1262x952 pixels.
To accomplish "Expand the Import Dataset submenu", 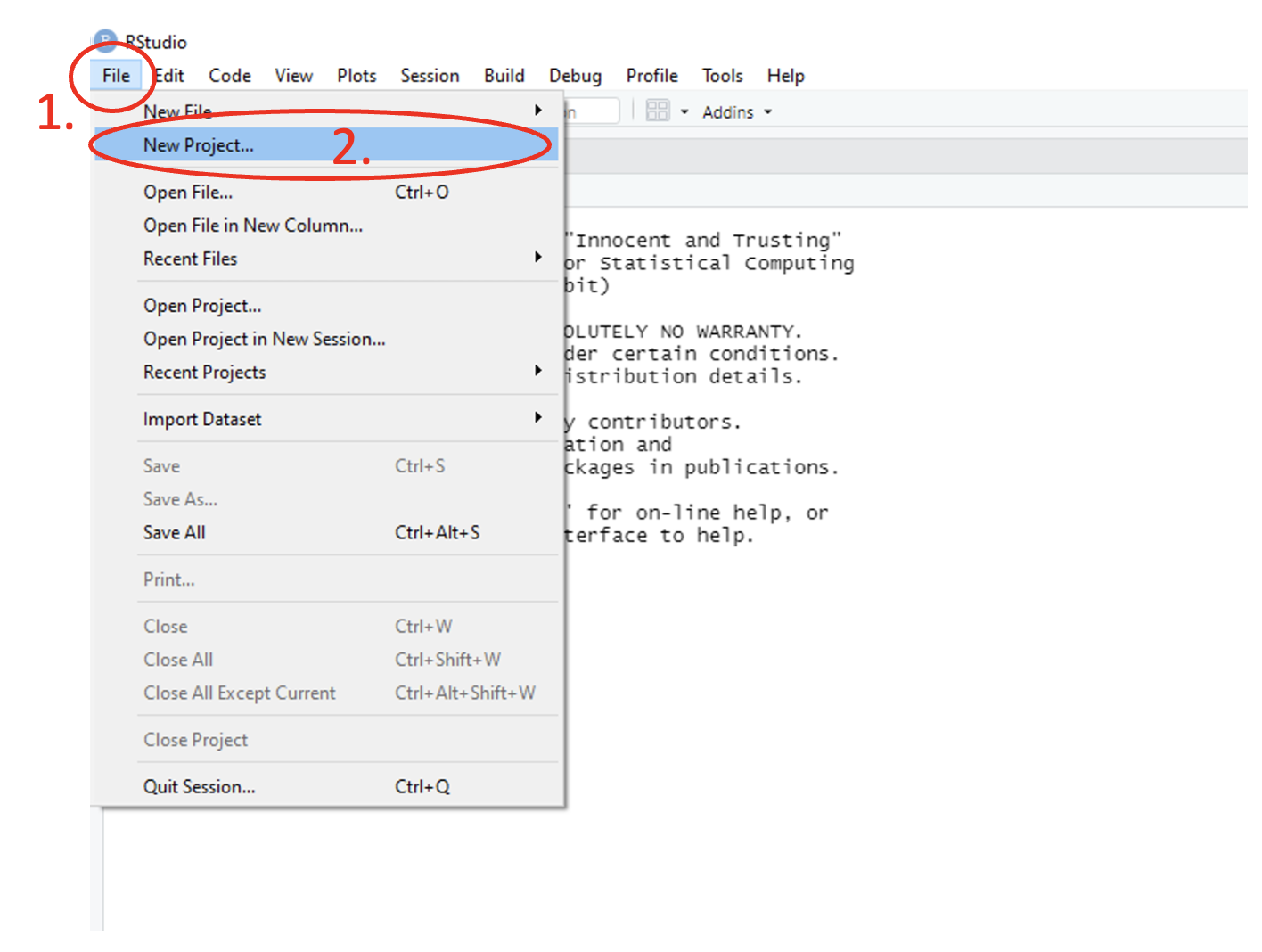I will (326, 419).
